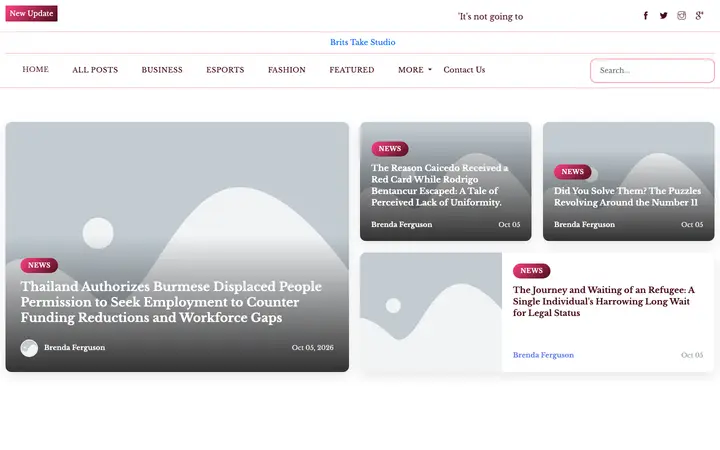Open the Facebook social icon

(x=645, y=16)
